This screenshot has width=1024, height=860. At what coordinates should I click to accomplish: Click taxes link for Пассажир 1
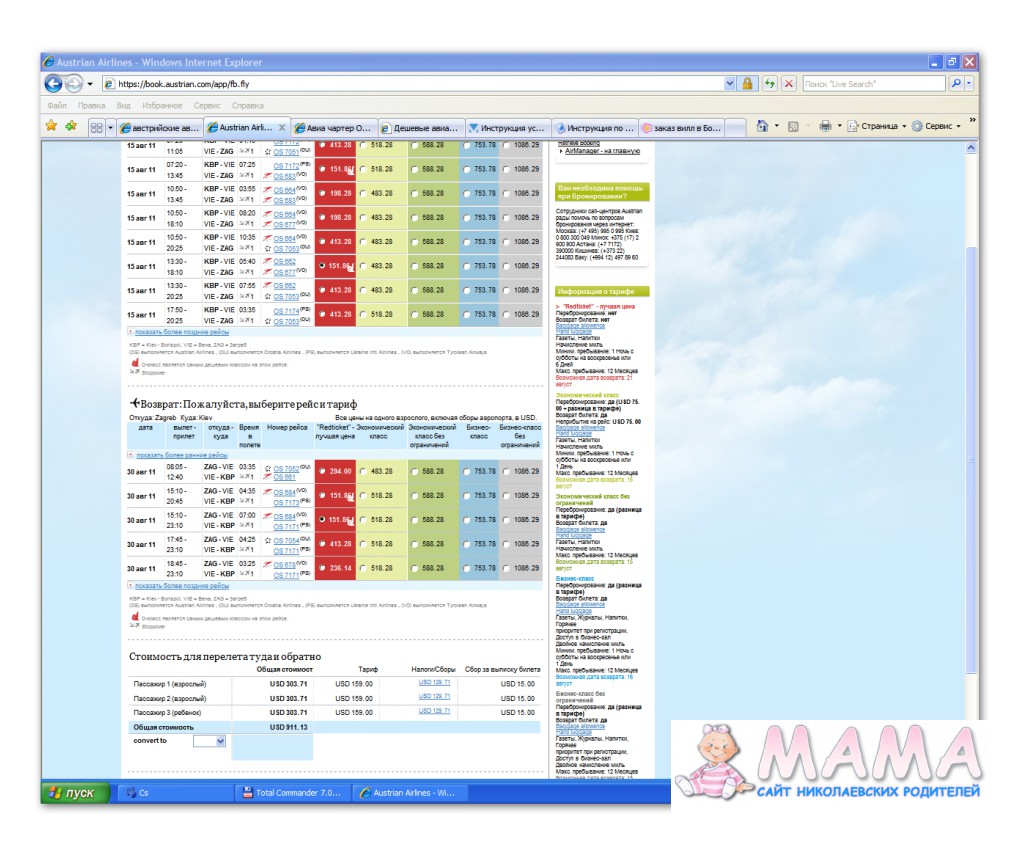434,683
